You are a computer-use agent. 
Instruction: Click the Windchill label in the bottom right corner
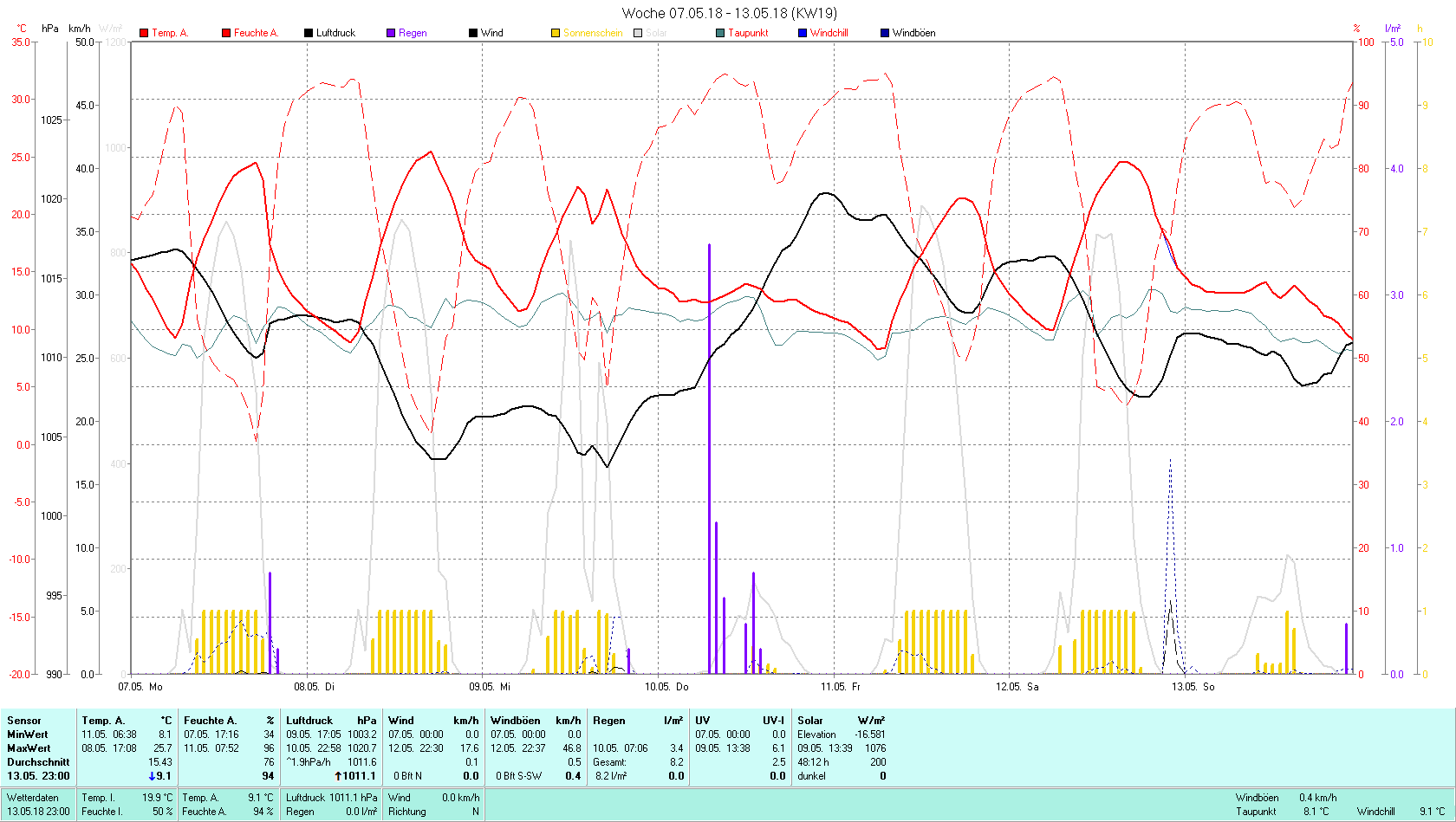(x=1376, y=812)
